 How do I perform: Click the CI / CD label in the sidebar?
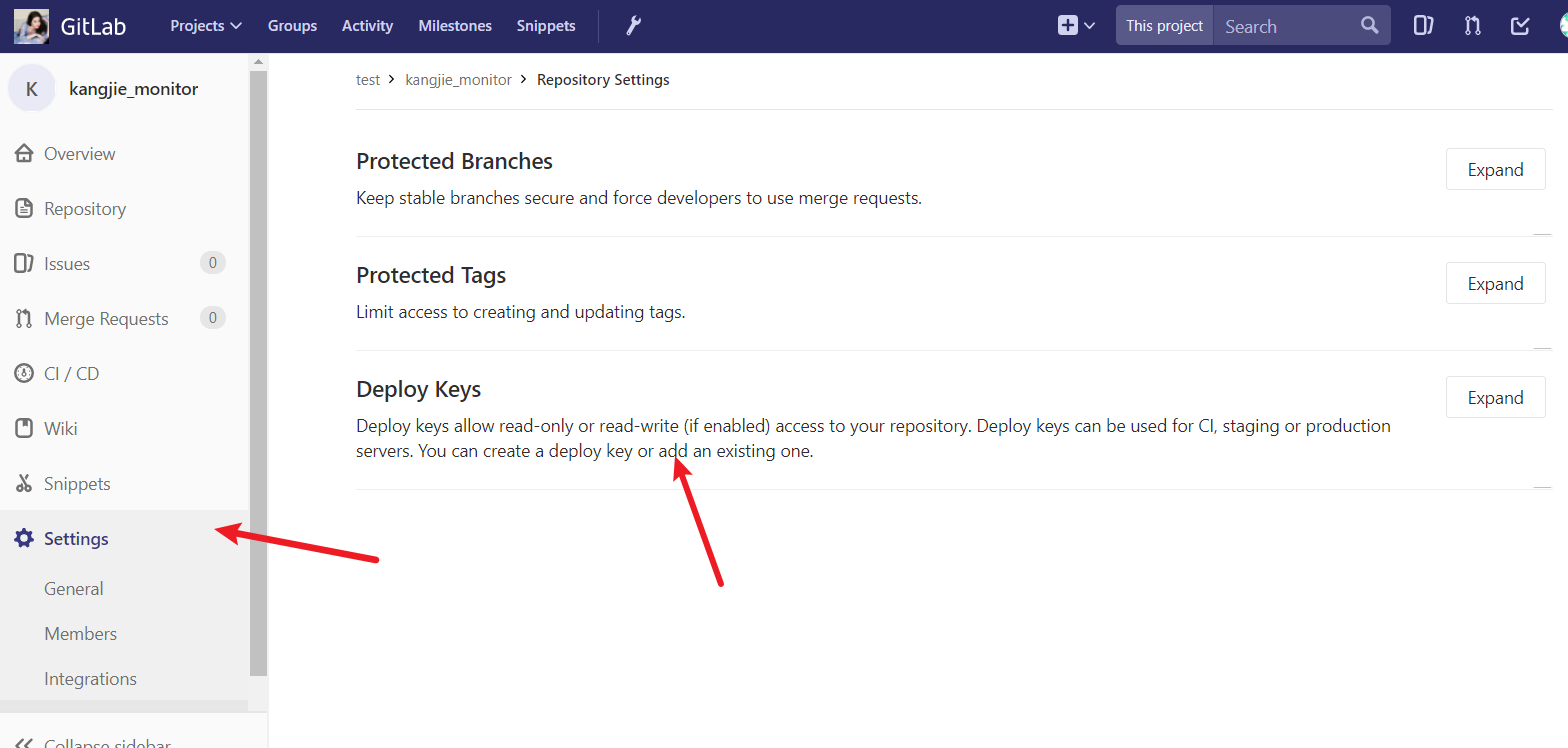pyautogui.click(x=72, y=373)
